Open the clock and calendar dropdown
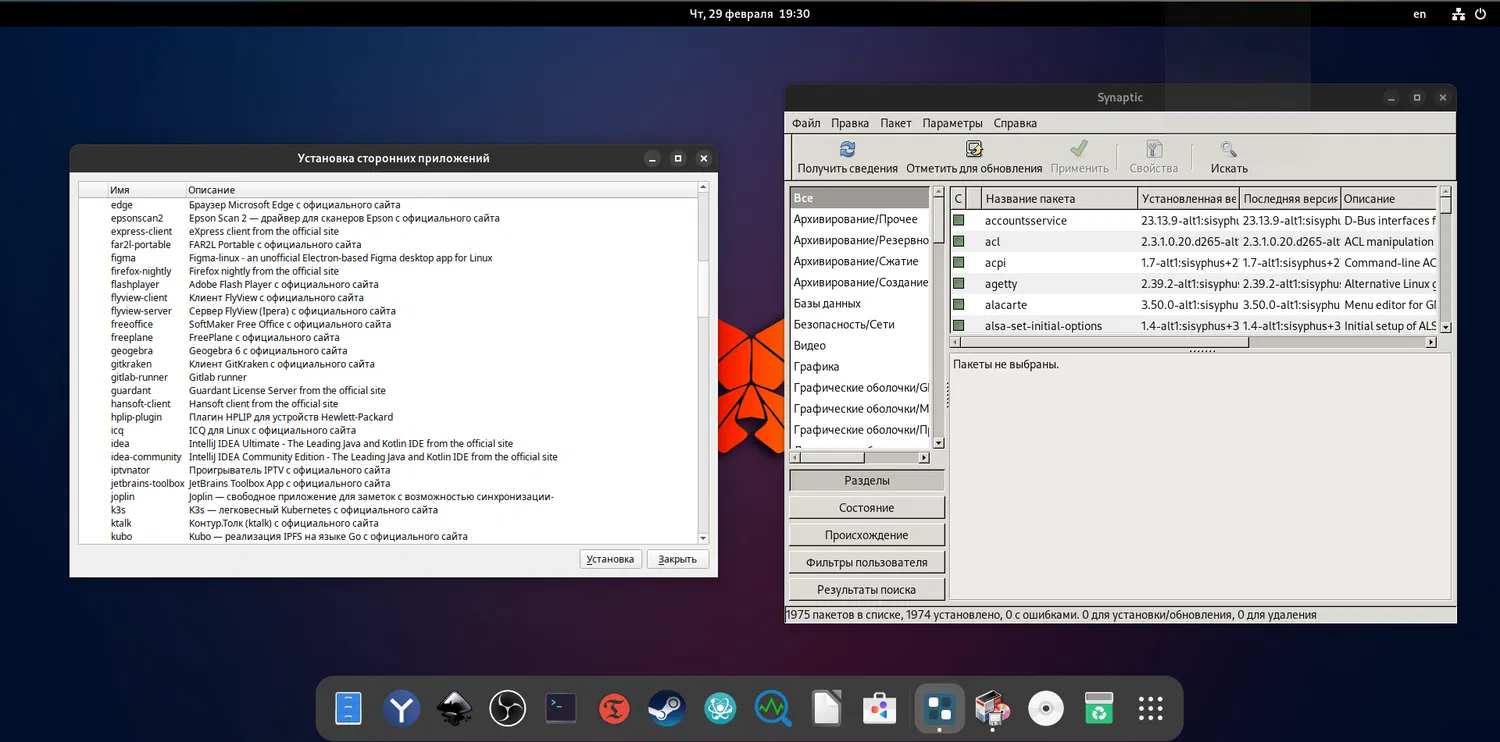Image resolution: width=1500 pixels, height=742 pixels. coord(749,14)
